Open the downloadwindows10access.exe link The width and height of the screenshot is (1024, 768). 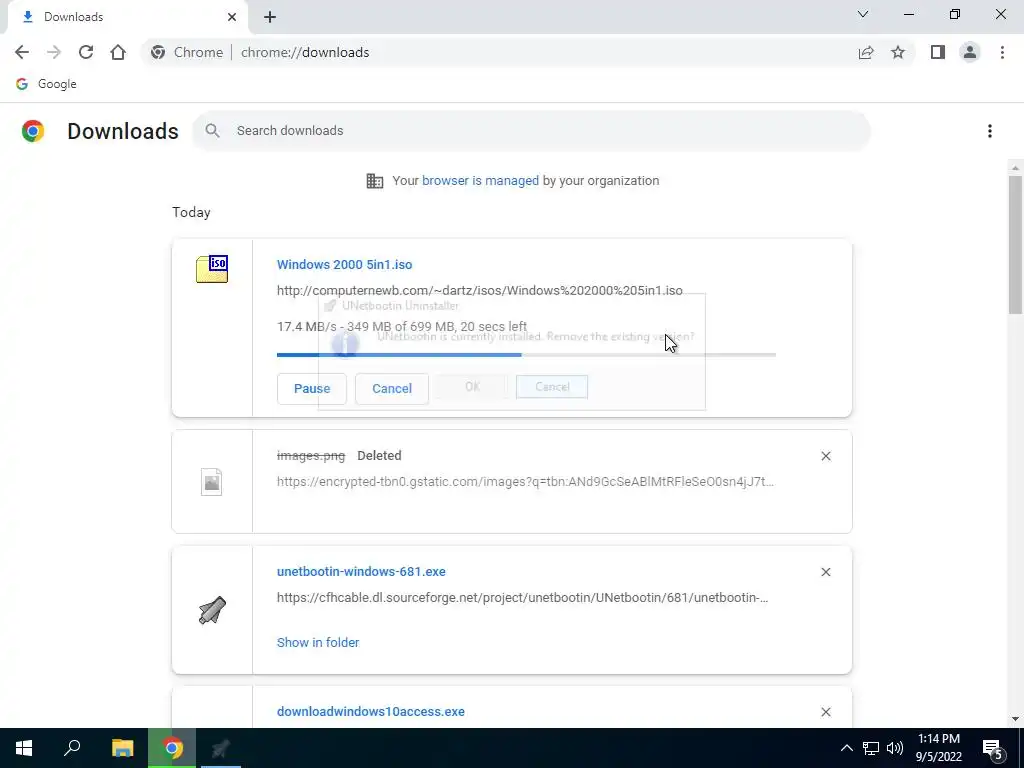pyautogui.click(x=370, y=712)
